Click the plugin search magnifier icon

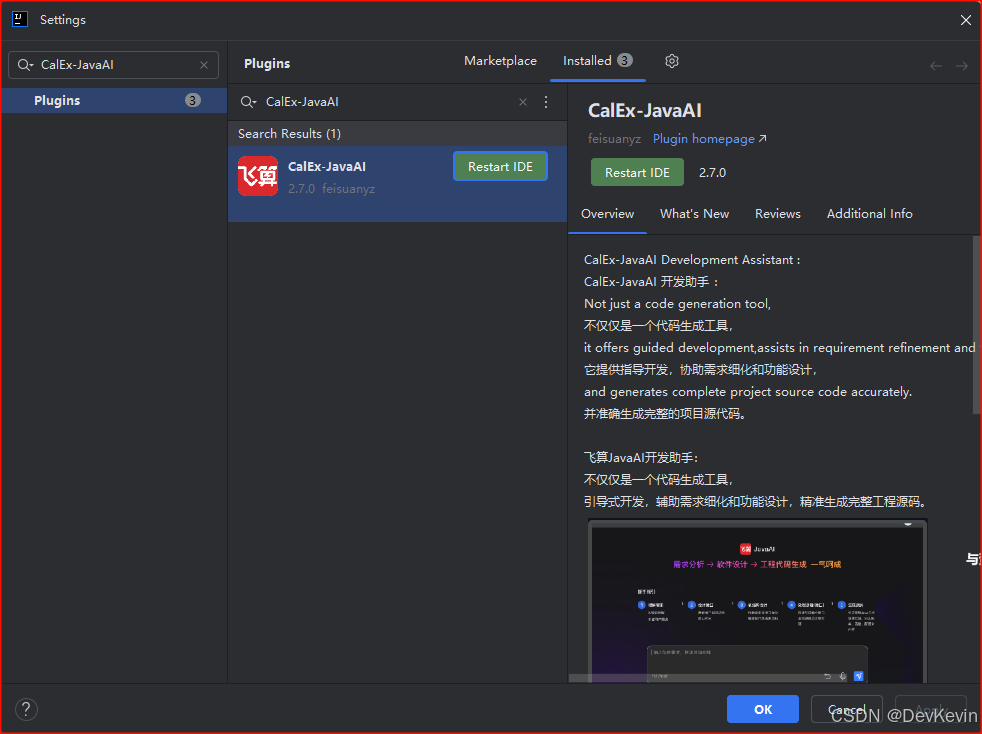pyautogui.click(x=249, y=102)
